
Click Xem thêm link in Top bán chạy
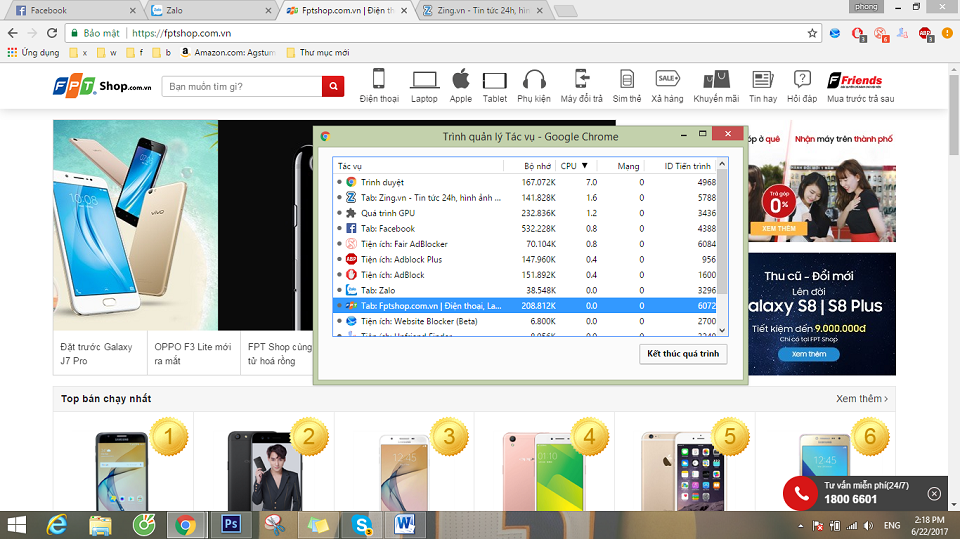(x=861, y=399)
